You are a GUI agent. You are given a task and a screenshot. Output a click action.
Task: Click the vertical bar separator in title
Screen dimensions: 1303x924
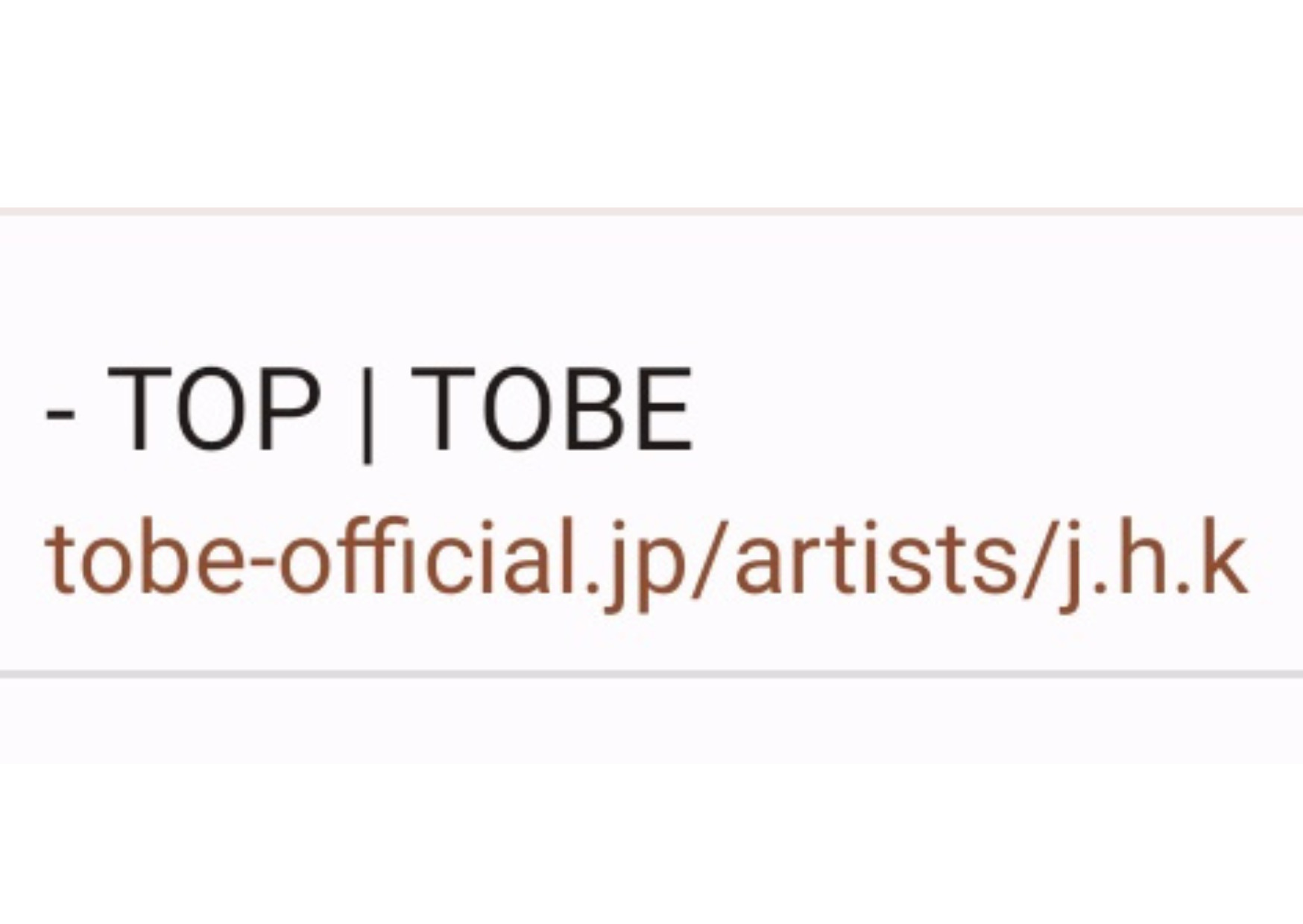tap(366, 414)
